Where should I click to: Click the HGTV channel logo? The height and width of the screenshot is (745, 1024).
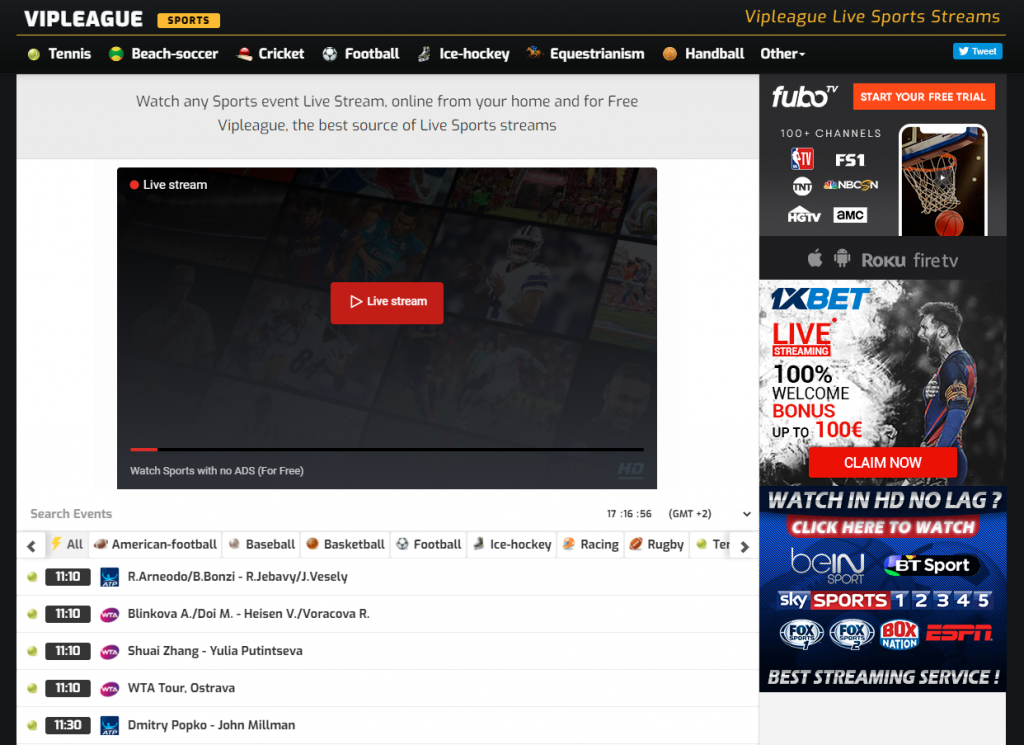(803, 215)
